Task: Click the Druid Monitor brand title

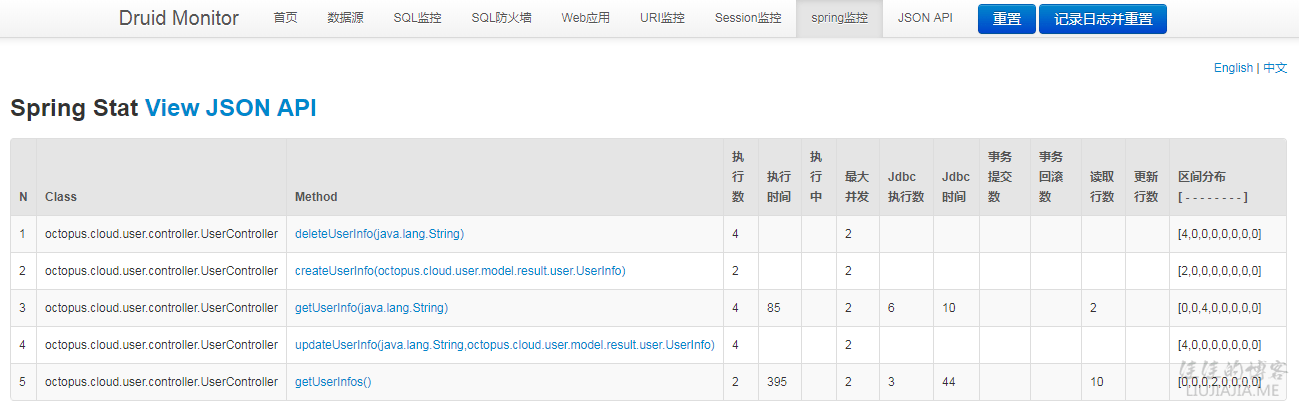Action: click(x=179, y=18)
